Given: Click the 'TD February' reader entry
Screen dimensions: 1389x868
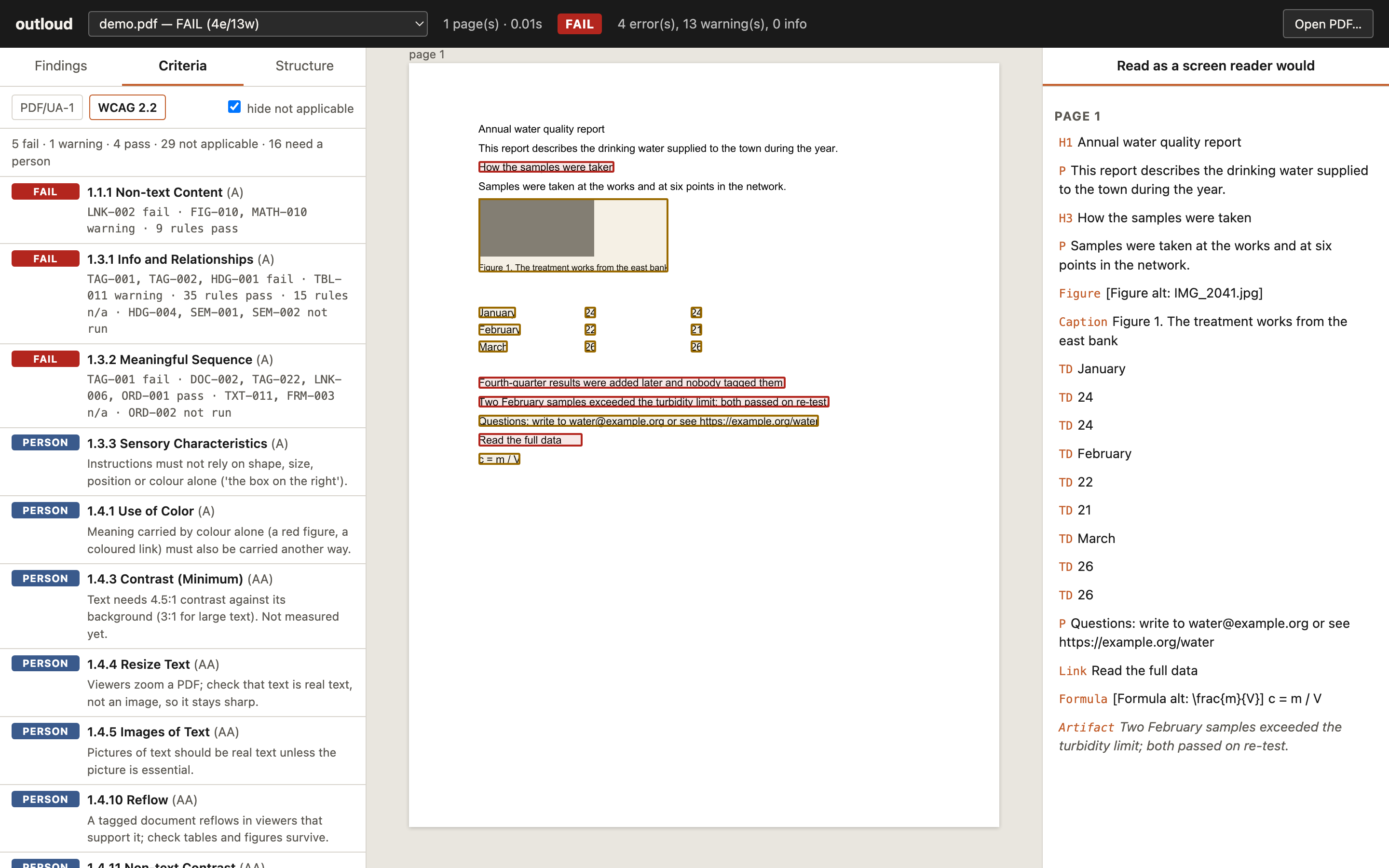Looking at the screenshot, I should (1095, 453).
